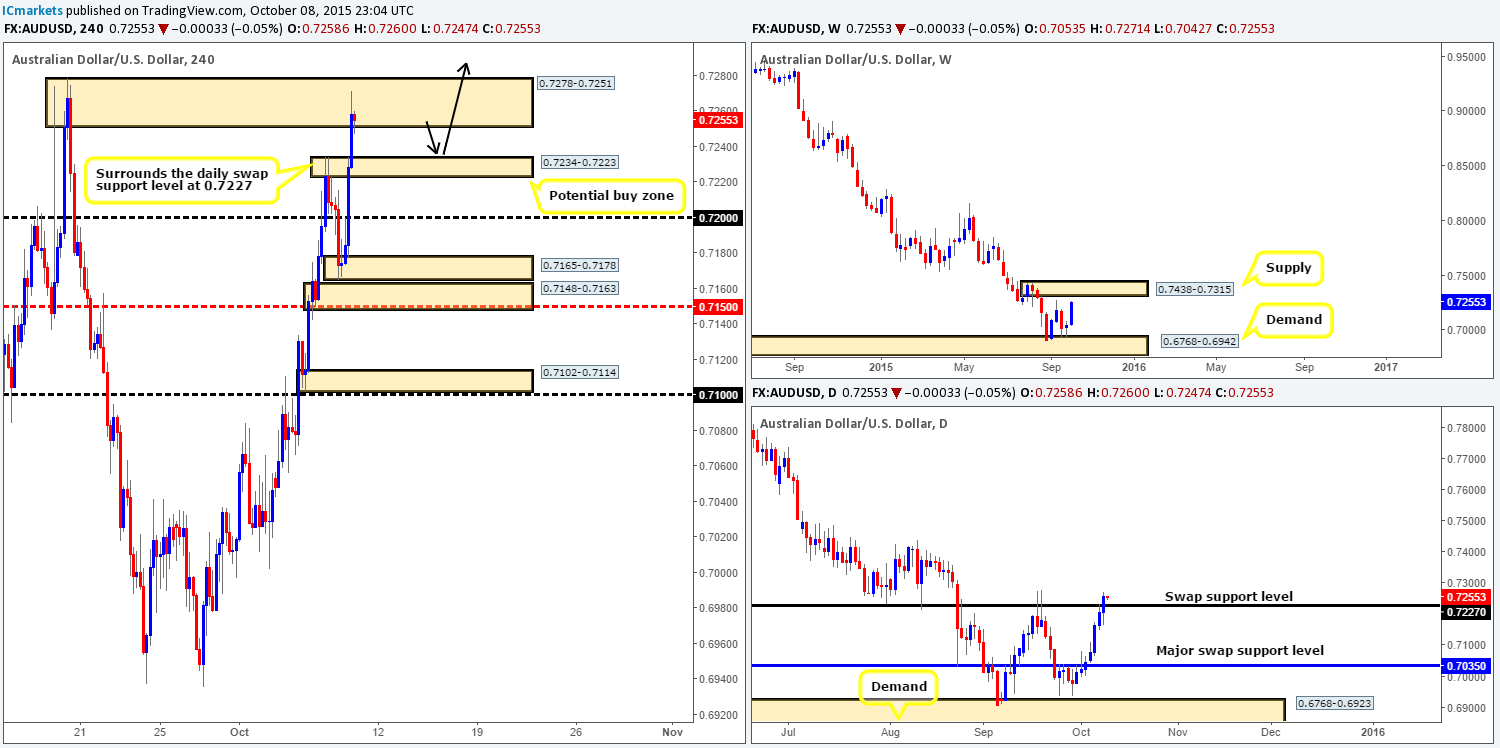The width and height of the screenshot is (1500, 748).
Task: Click the black 0.71000 price axis tag
Action: (x=716, y=395)
